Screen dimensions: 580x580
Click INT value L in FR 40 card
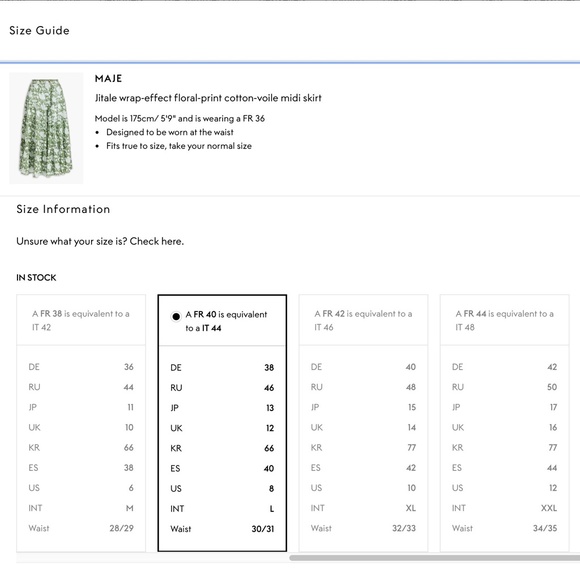[272, 509]
